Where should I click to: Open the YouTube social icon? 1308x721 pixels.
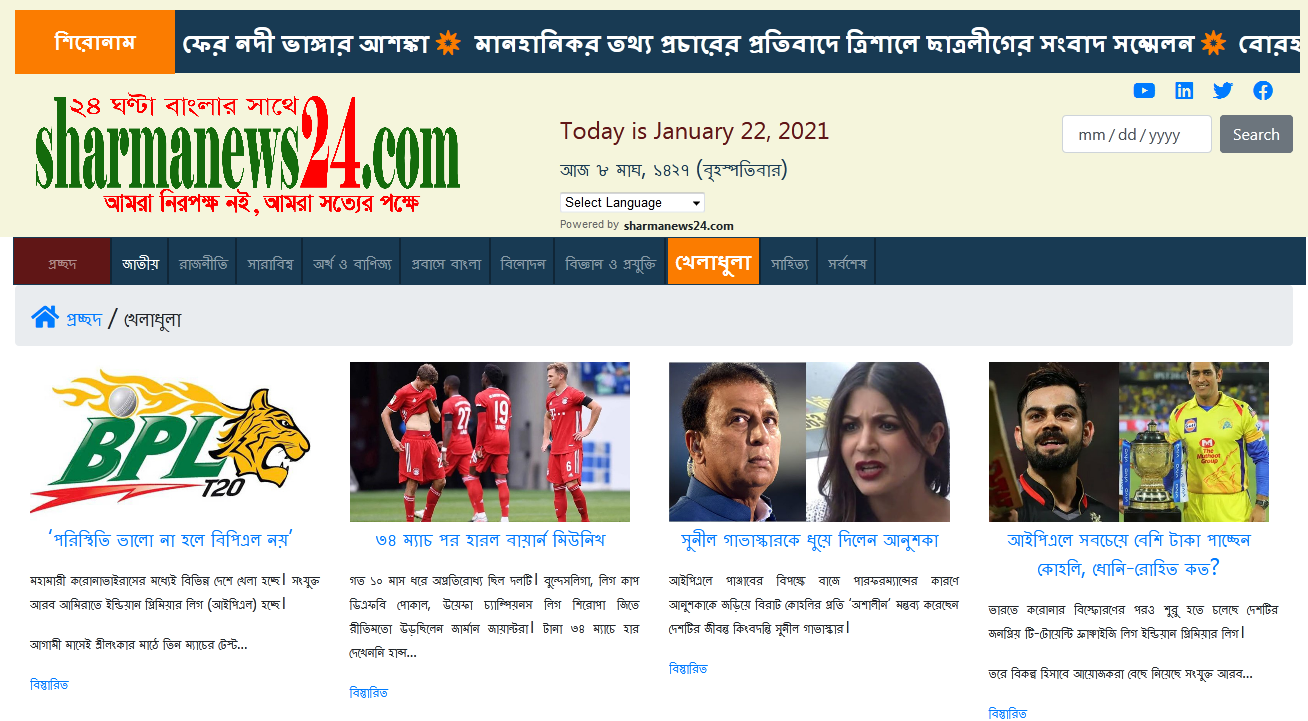pos(1144,91)
